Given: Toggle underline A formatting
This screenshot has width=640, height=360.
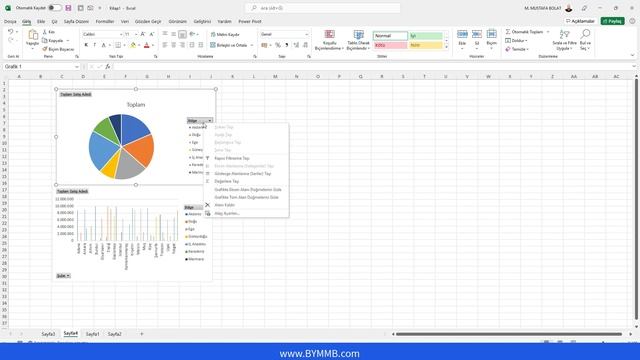Looking at the screenshot, I should pos(104,45).
